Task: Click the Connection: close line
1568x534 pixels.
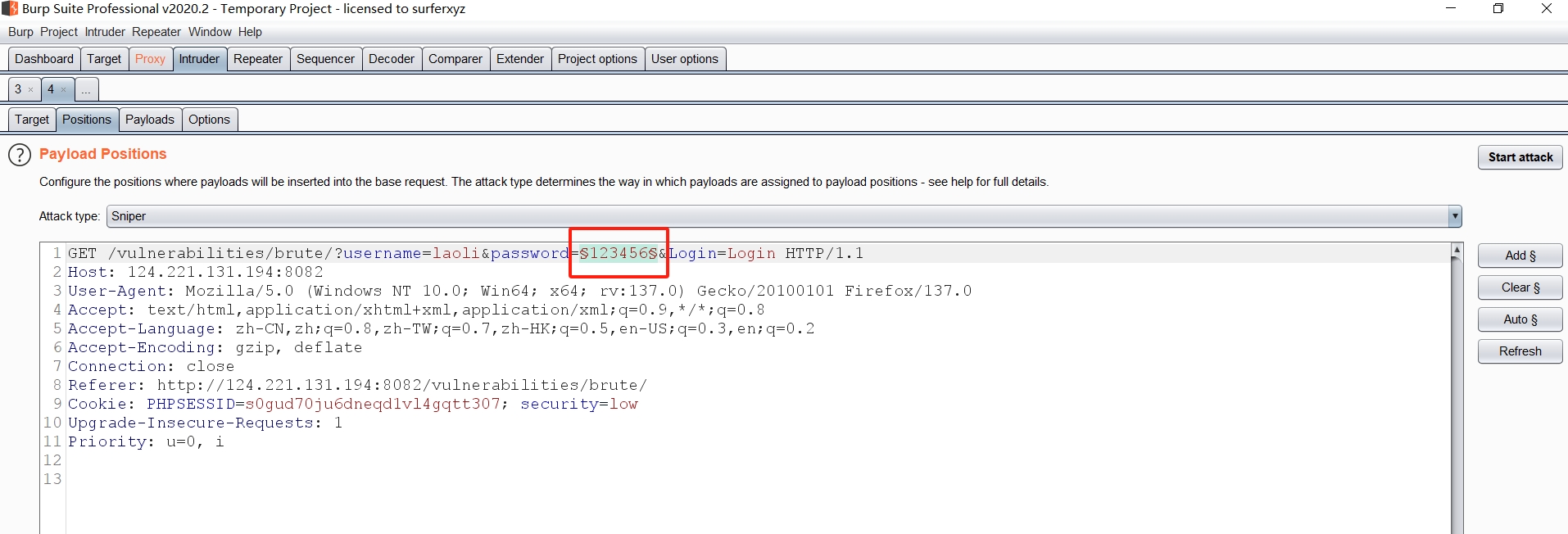Action: [x=152, y=366]
